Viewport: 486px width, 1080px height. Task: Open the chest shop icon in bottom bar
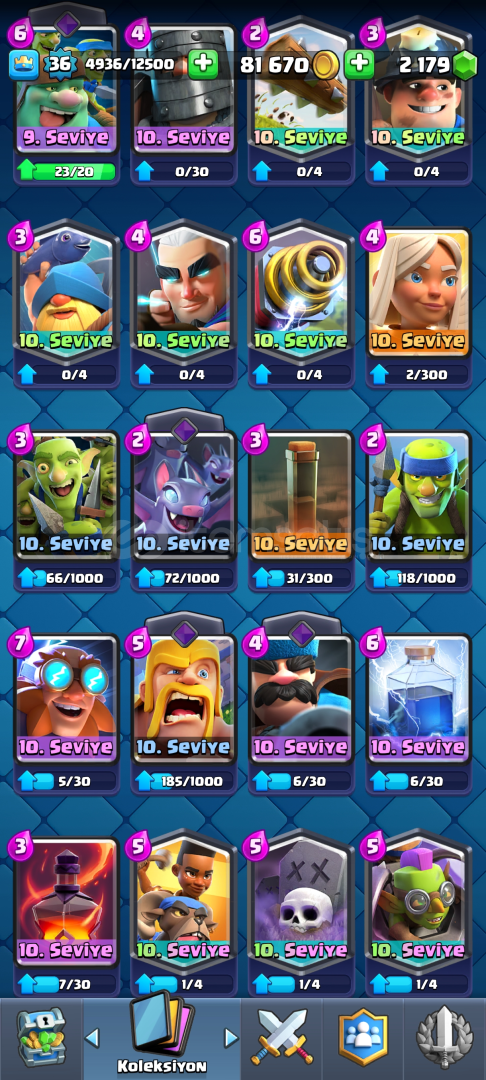pos(41,1035)
